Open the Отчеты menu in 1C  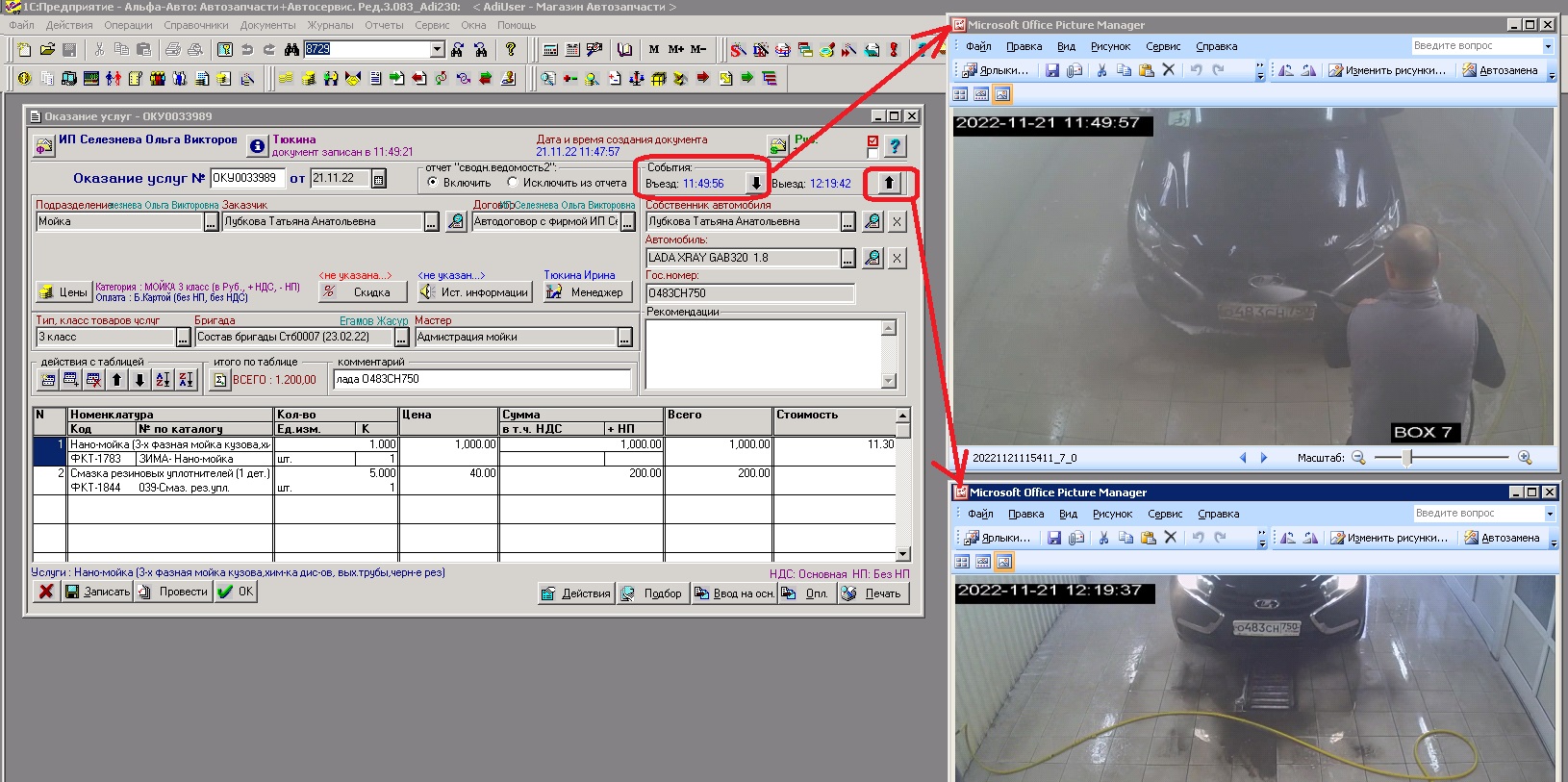pos(384,26)
